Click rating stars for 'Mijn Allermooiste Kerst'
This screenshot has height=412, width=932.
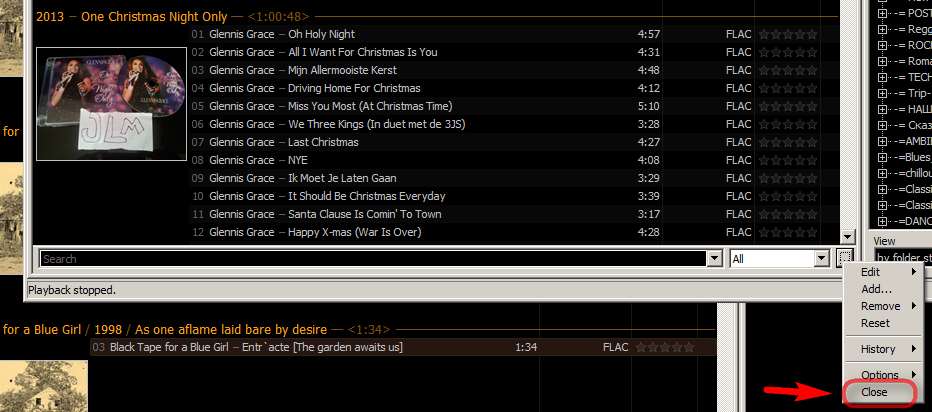point(788,70)
